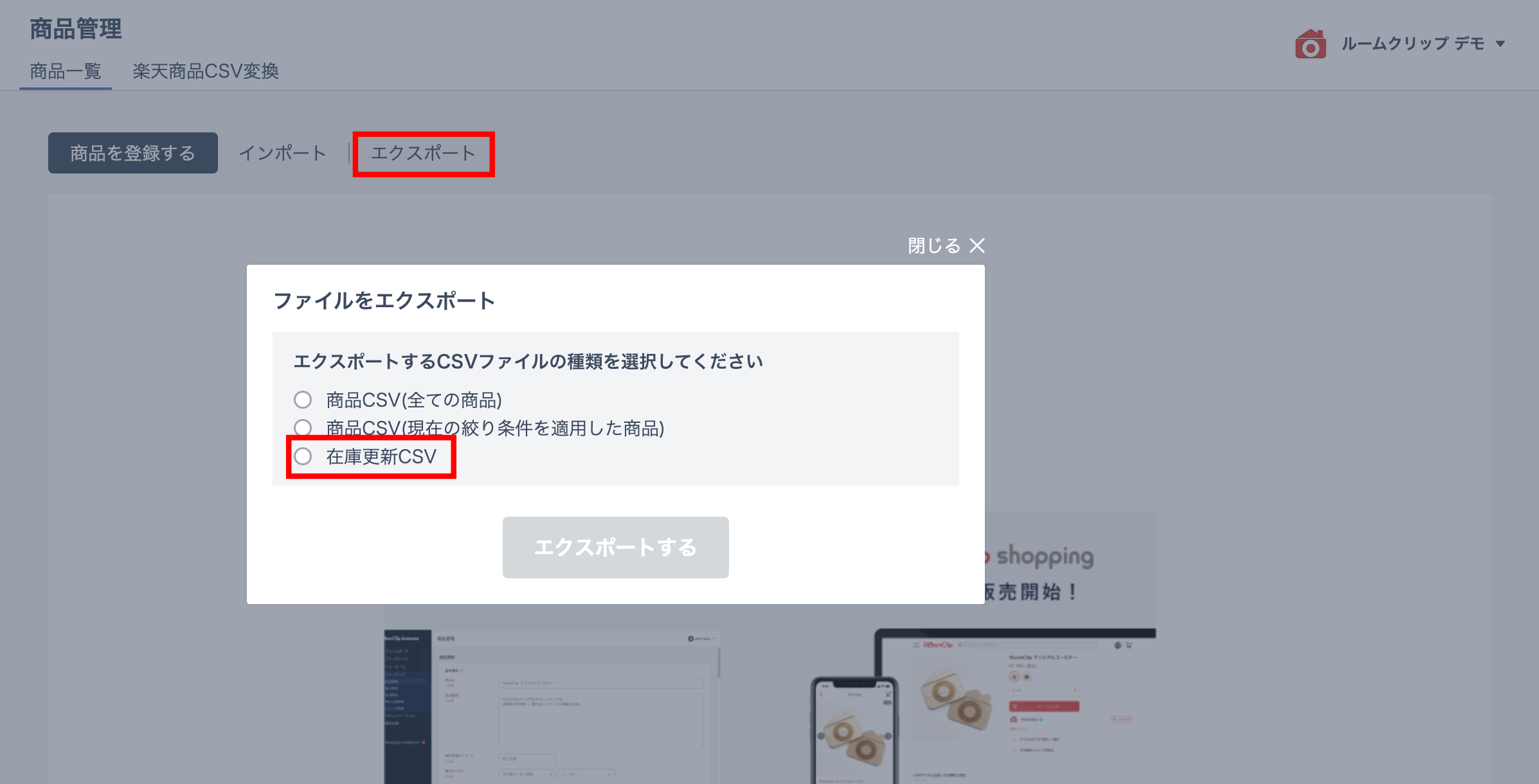Click the インポート link
Viewport: 1539px width, 784px height.
pos(283,153)
